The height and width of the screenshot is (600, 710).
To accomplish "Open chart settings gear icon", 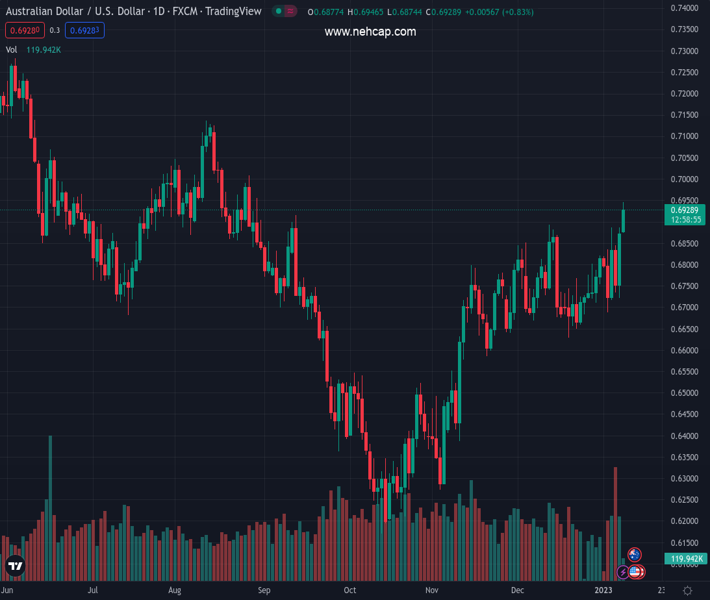I will click(688, 591).
